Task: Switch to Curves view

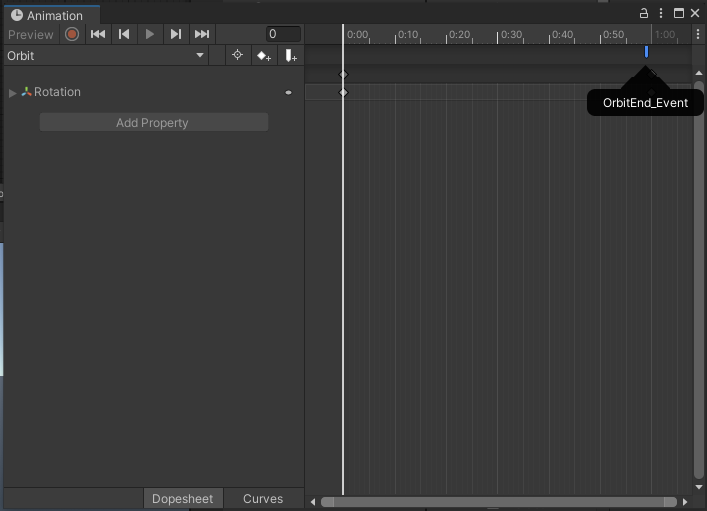Action: (x=263, y=498)
